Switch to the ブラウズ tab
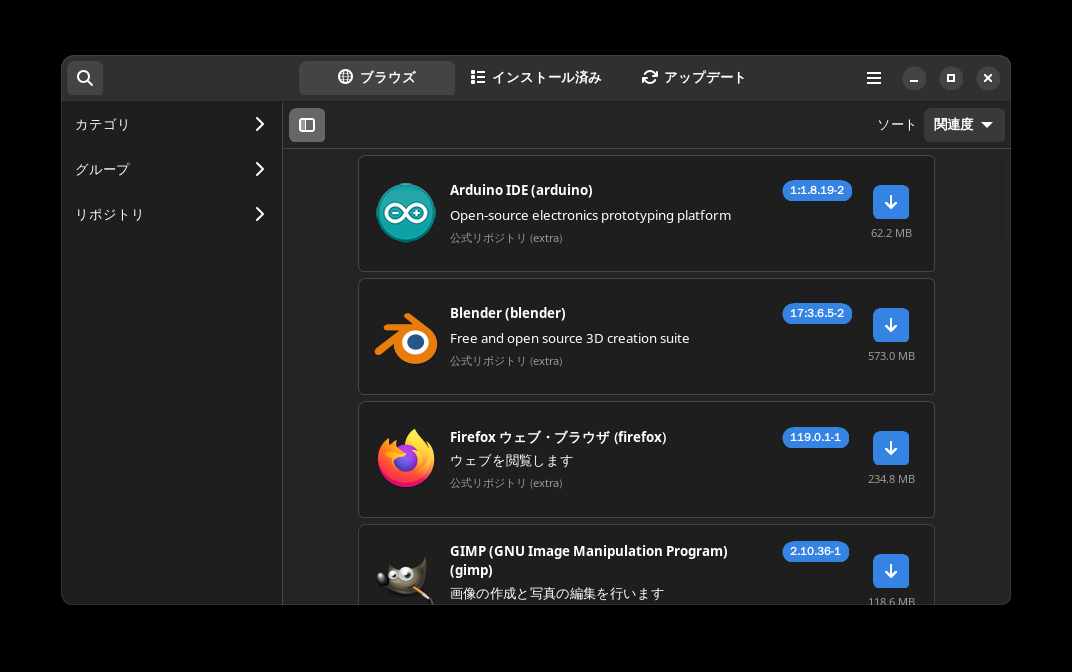1072x672 pixels. pyautogui.click(x=377, y=78)
